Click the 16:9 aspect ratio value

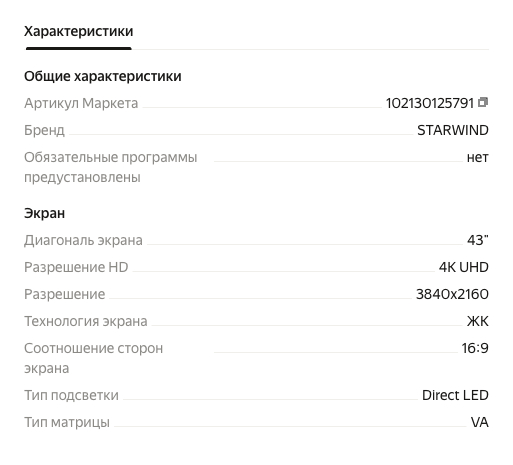475,348
